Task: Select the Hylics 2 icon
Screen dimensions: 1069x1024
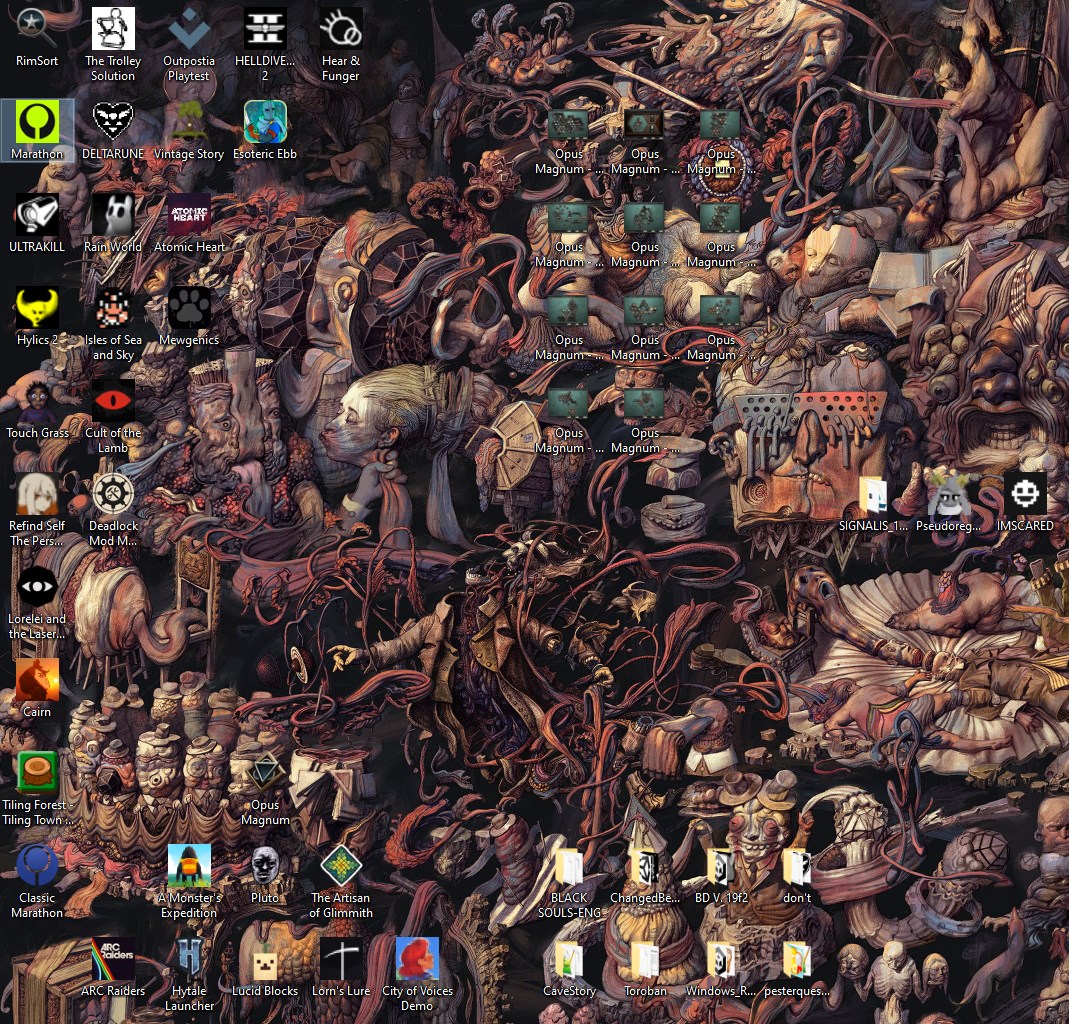Action: tap(37, 307)
